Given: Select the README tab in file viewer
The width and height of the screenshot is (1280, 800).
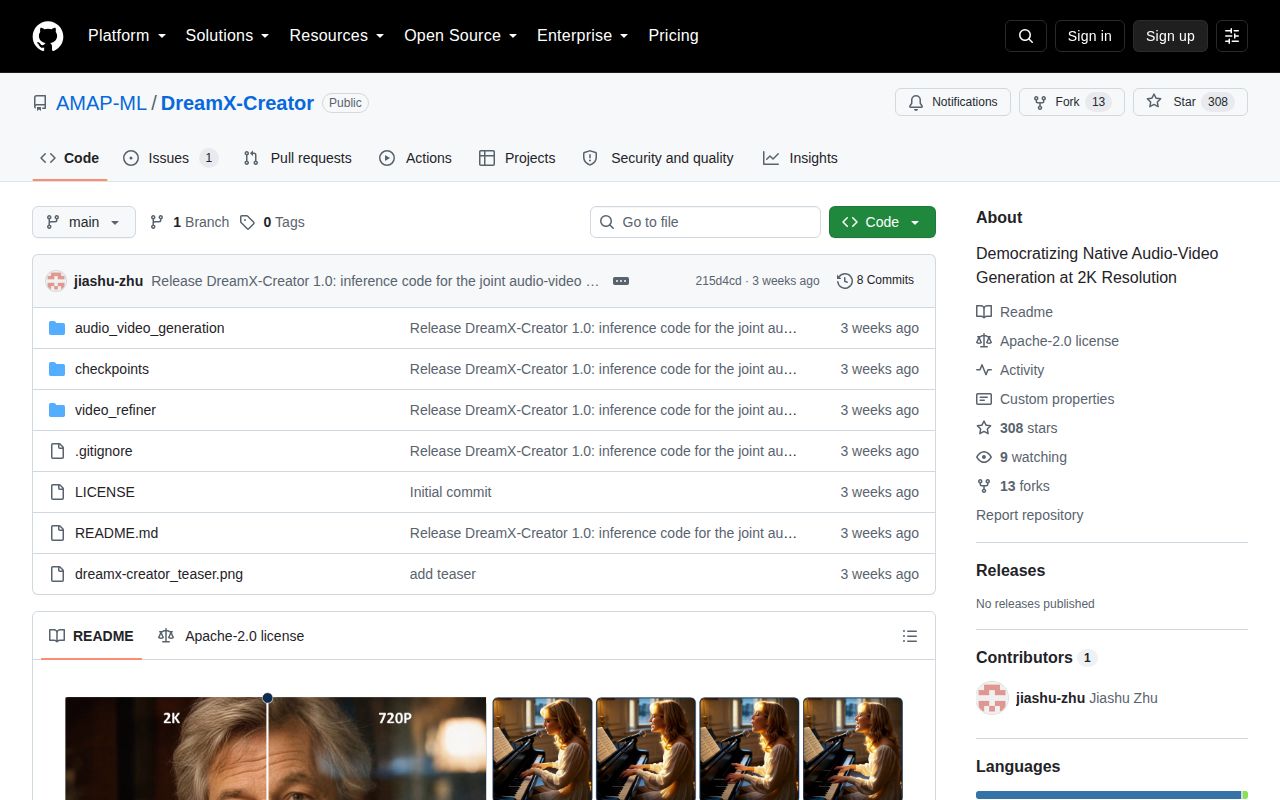Looking at the screenshot, I should tap(91, 636).
